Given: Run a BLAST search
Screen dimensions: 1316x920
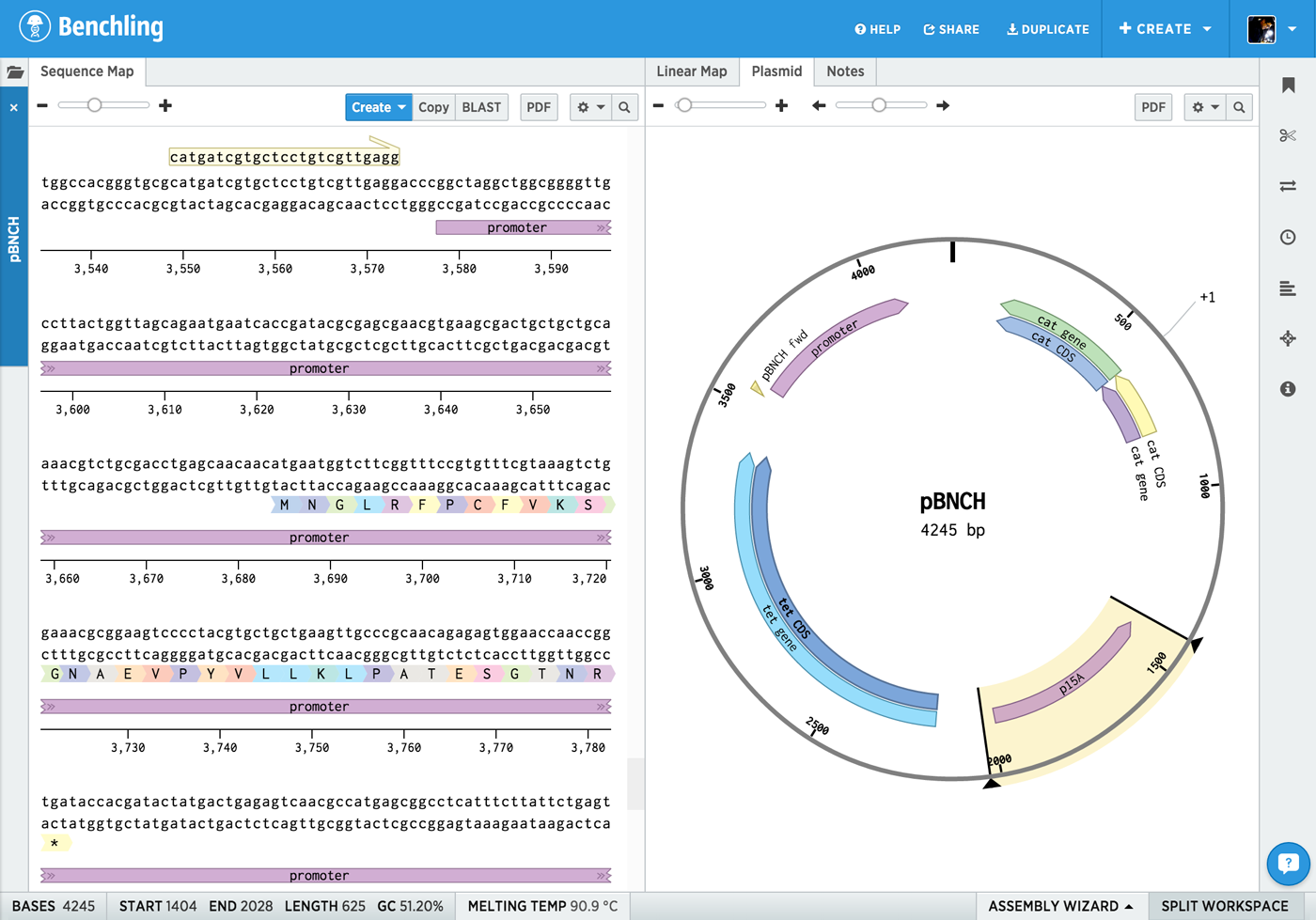Looking at the screenshot, I should point(481,106).
